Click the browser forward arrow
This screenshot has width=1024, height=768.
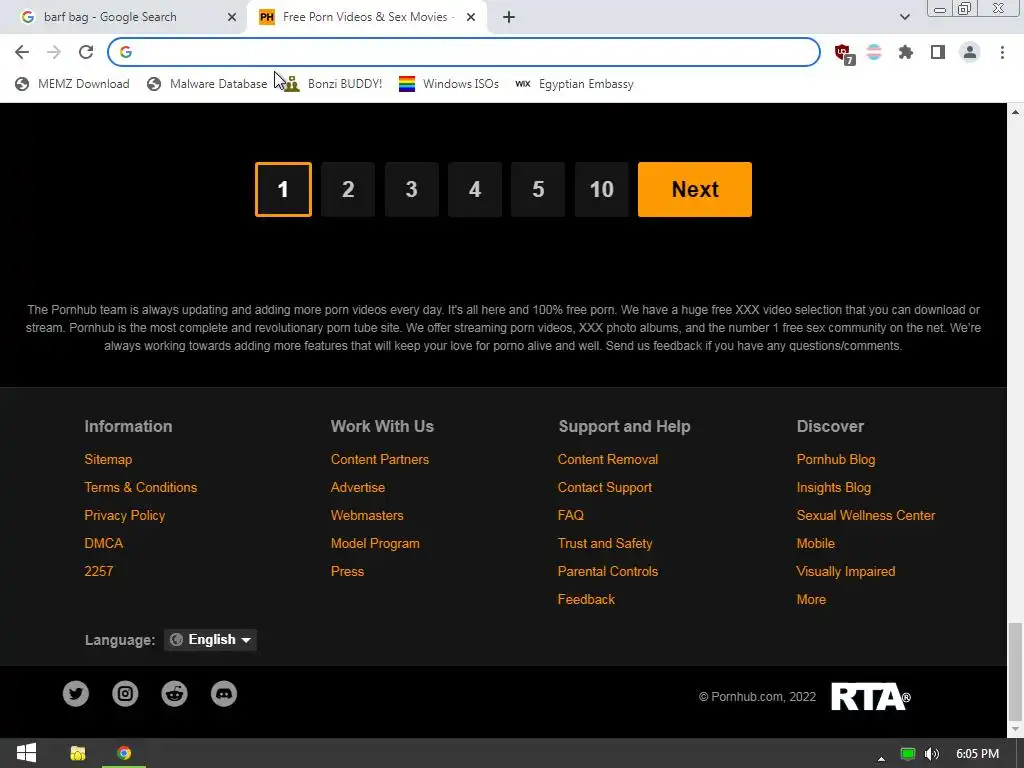click(x=54, y=52)
